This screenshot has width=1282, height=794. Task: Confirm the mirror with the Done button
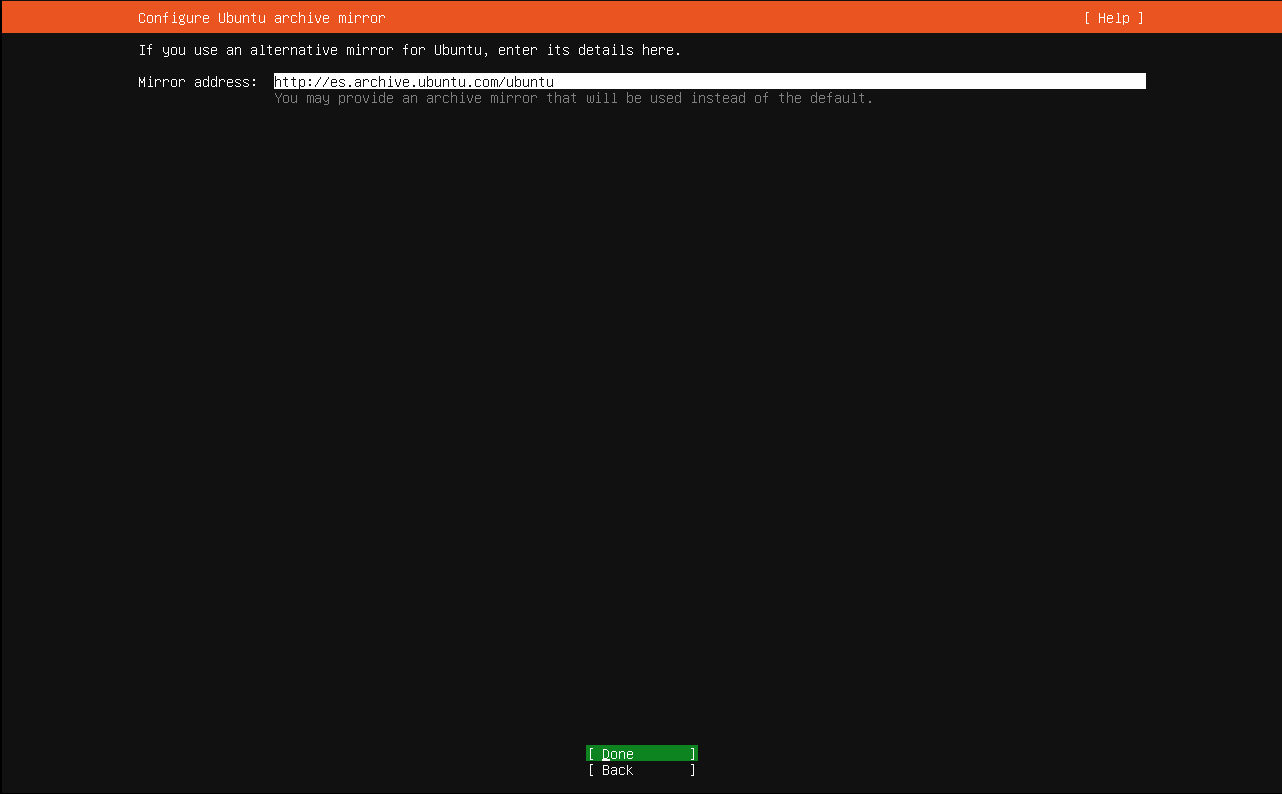(642, 754)
